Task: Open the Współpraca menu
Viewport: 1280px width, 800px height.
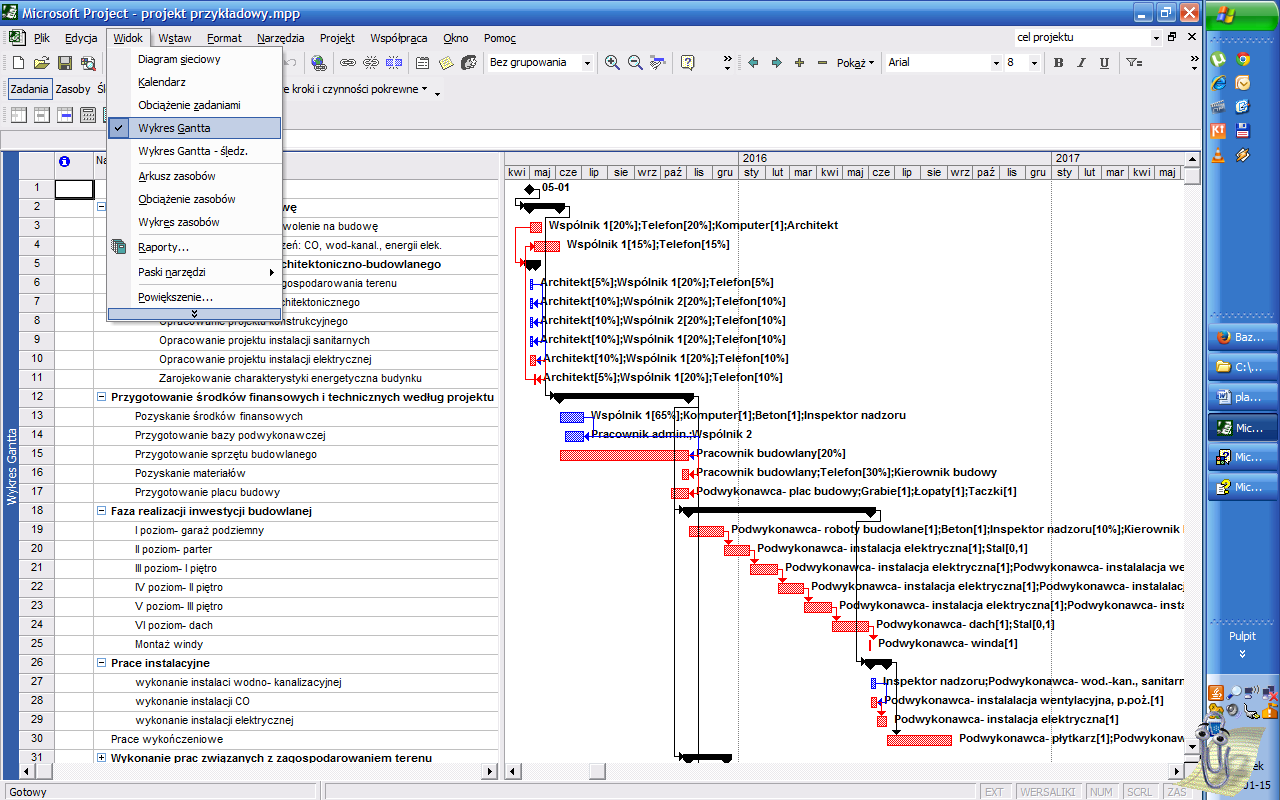Action: [x=399, y=38]
